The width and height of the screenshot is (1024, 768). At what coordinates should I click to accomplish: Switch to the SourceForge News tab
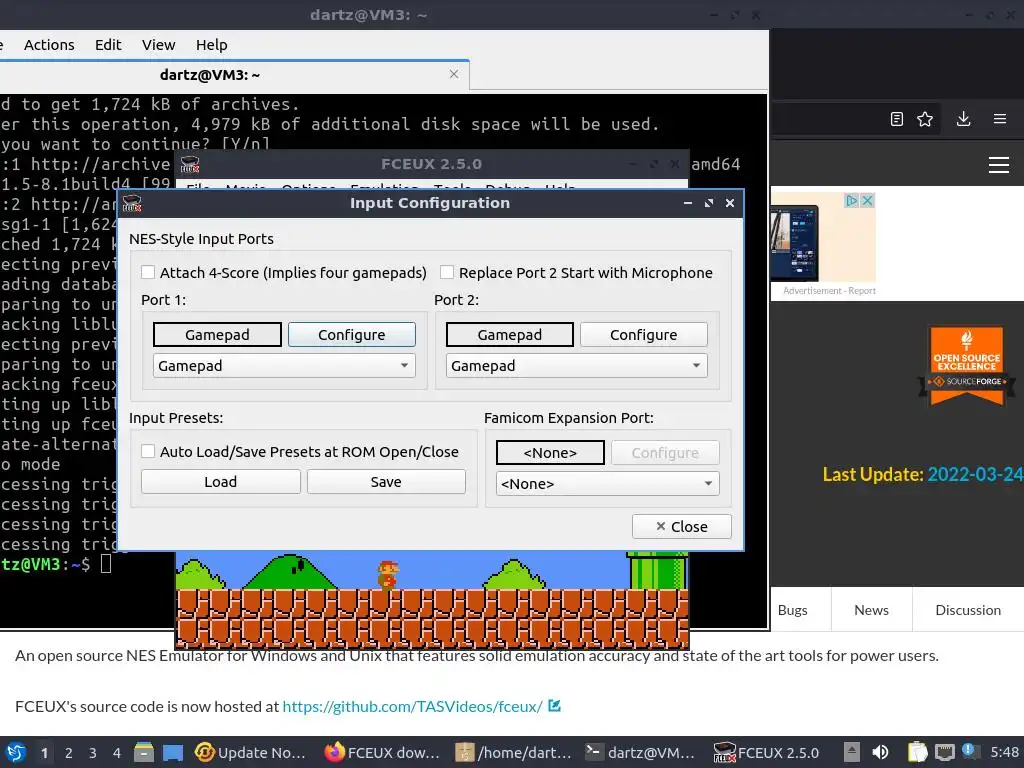[871, 609]
